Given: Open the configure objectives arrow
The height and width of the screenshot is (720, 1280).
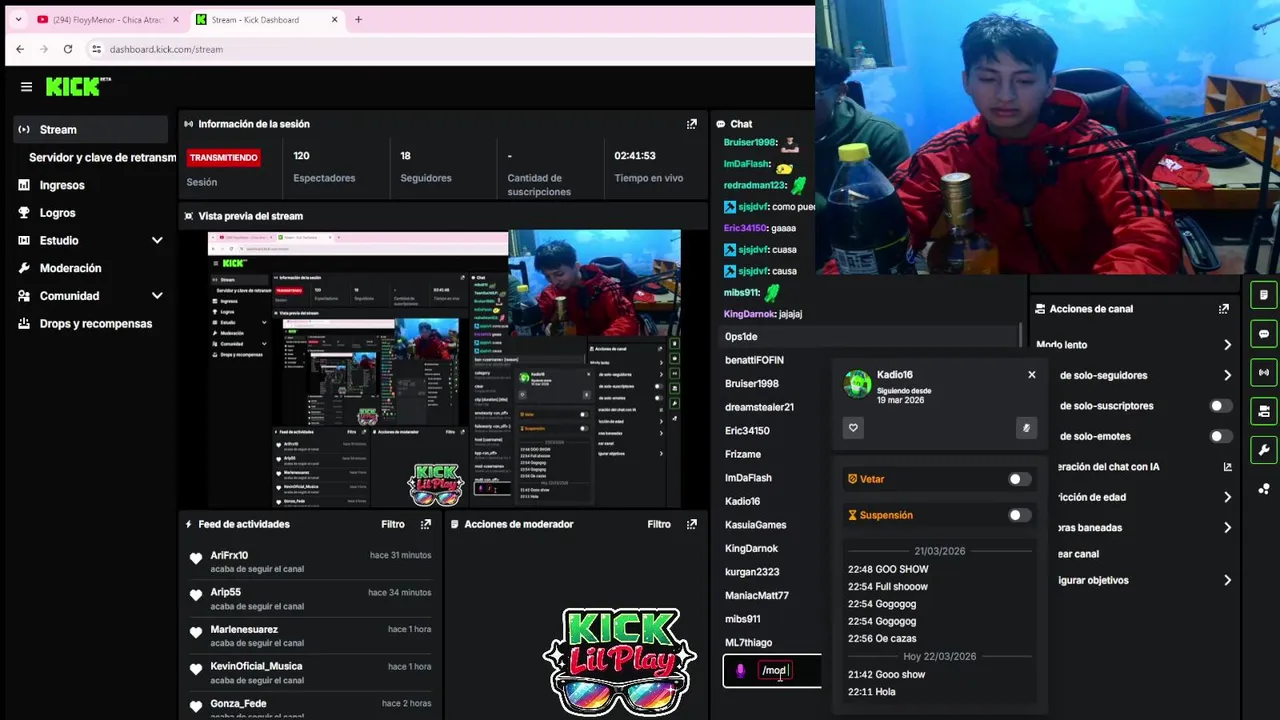Looking at the screenshot, I should pyautogui.click(x=1227, y=580).
